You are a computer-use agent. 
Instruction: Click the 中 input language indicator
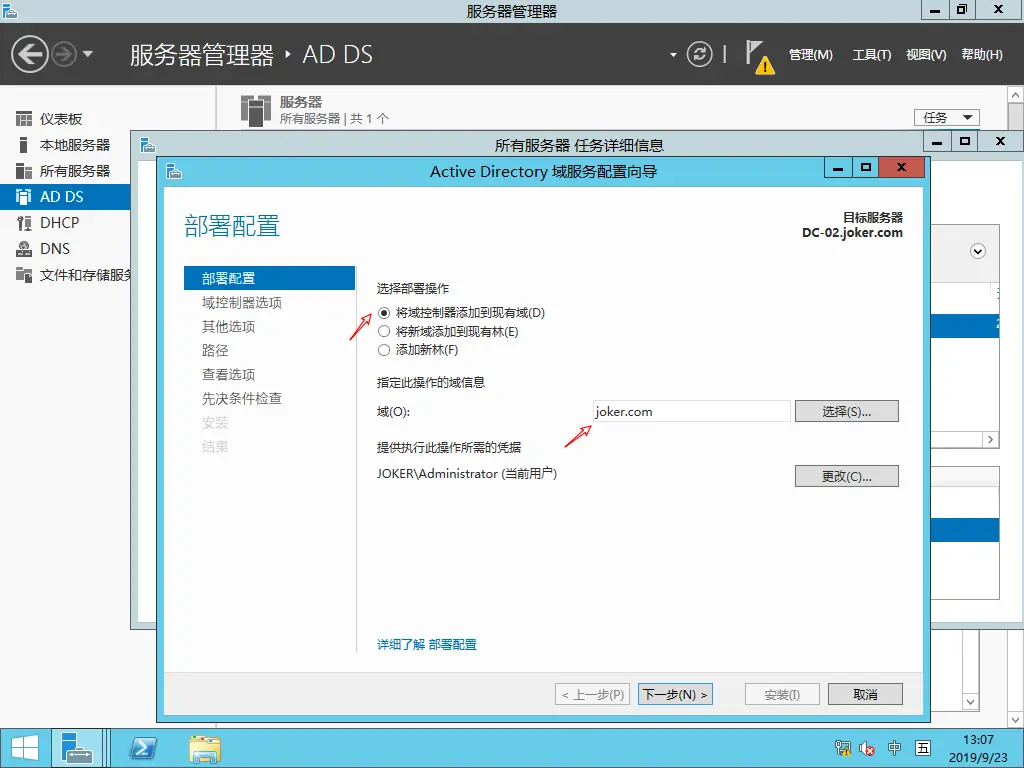point(895,748)
